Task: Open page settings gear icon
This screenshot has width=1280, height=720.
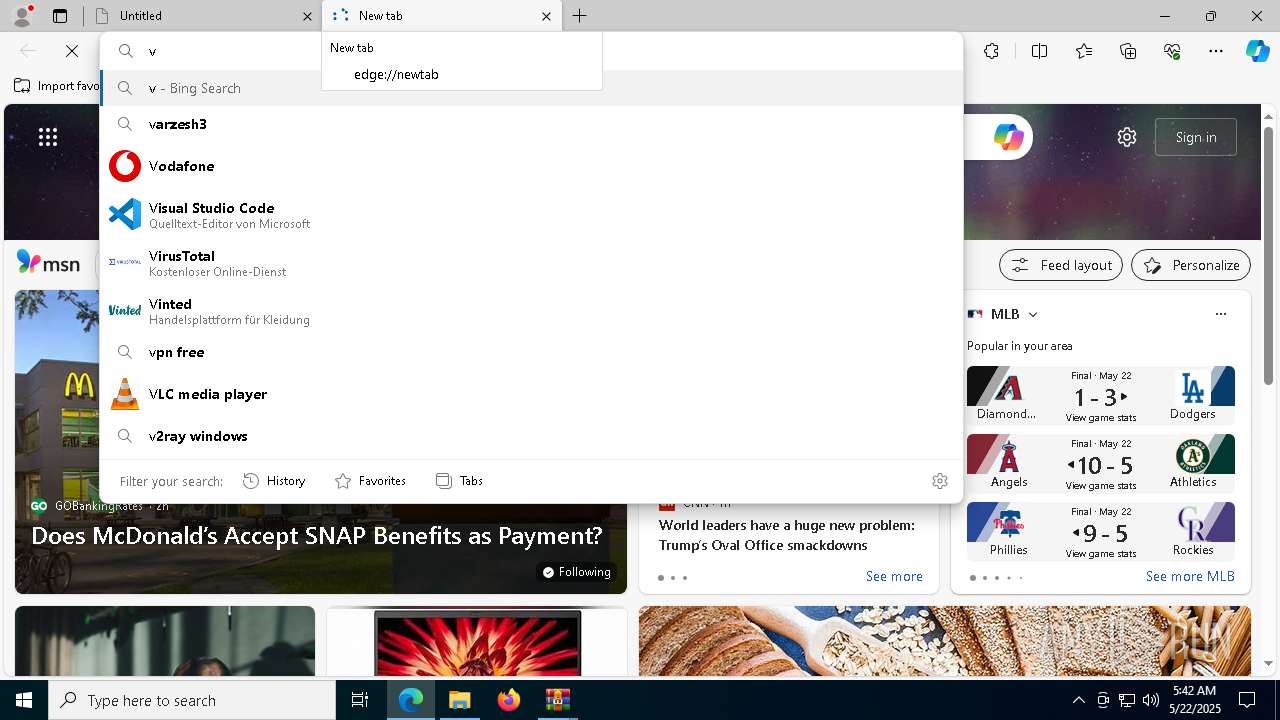Action: click(1127, 137)
